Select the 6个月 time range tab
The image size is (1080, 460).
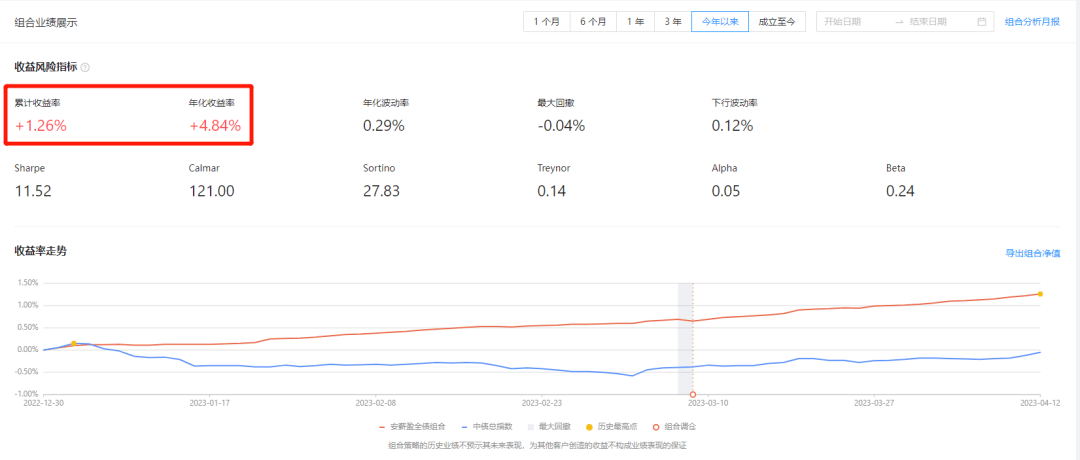pos(593,21)
